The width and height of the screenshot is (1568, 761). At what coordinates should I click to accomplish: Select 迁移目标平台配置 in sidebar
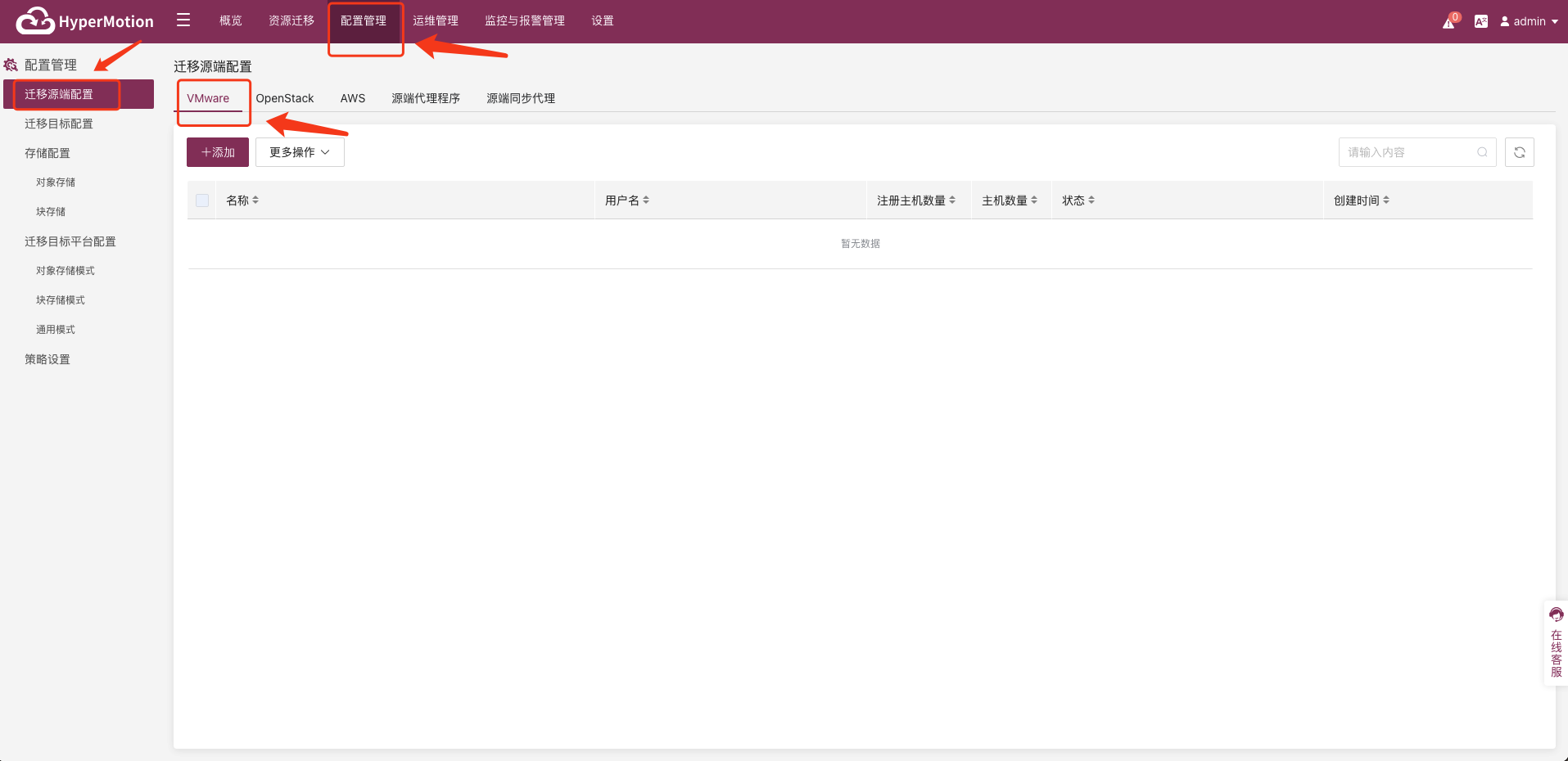70,241
